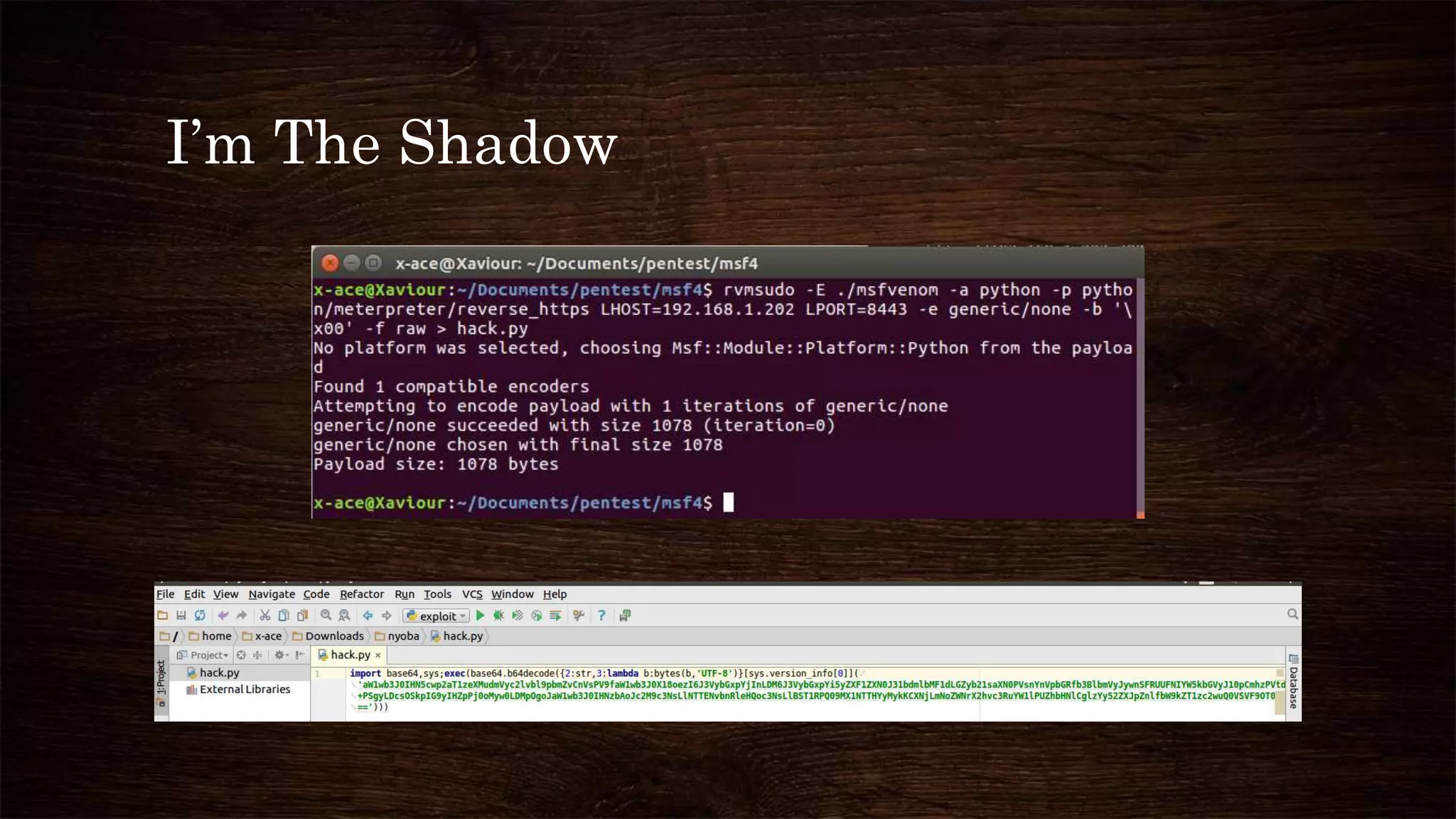The height and width of the screenshot is (819, 1456).
Task: Run the exploit configuration with green play
Action: [481, 616]
